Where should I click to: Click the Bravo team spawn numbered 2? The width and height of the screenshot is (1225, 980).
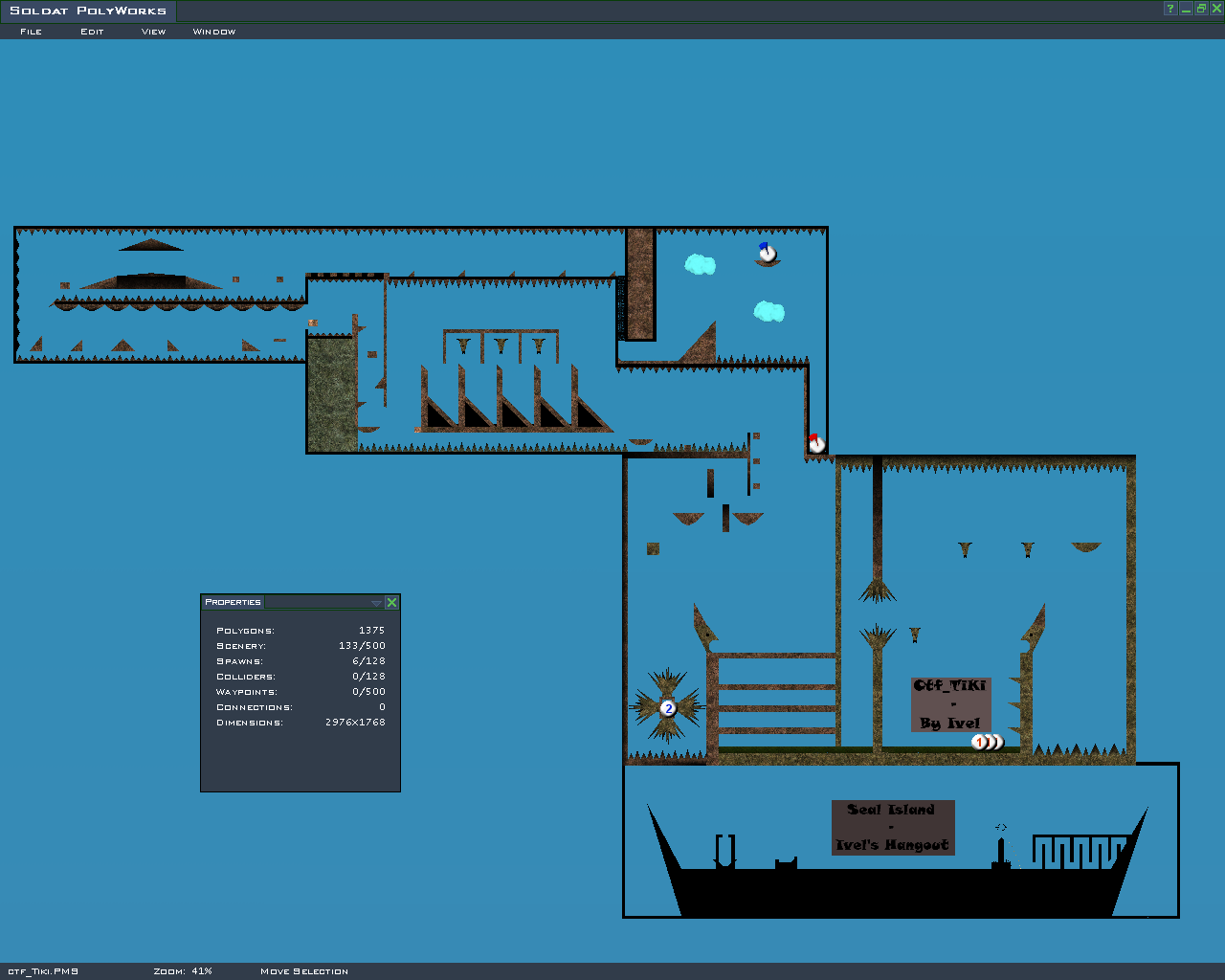668,708
